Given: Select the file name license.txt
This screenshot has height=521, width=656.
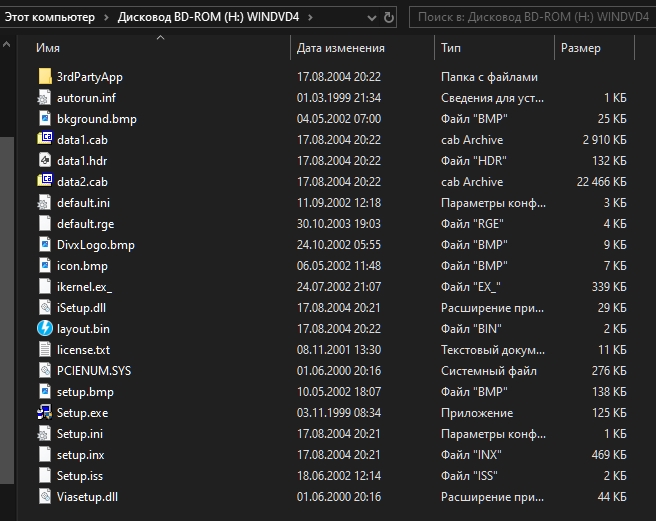Looking at the screenshot, I should tap(83, 349).
